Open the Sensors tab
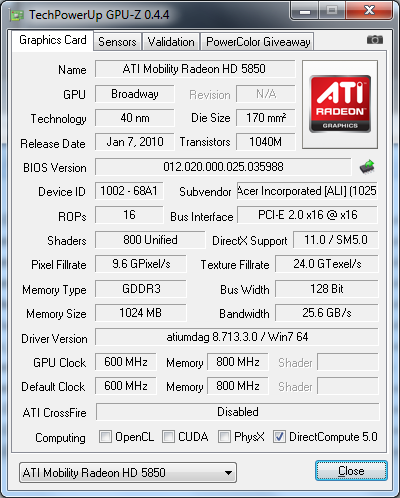Image resolution: width=400 pixels, height=498 pixels. (117, 42)
